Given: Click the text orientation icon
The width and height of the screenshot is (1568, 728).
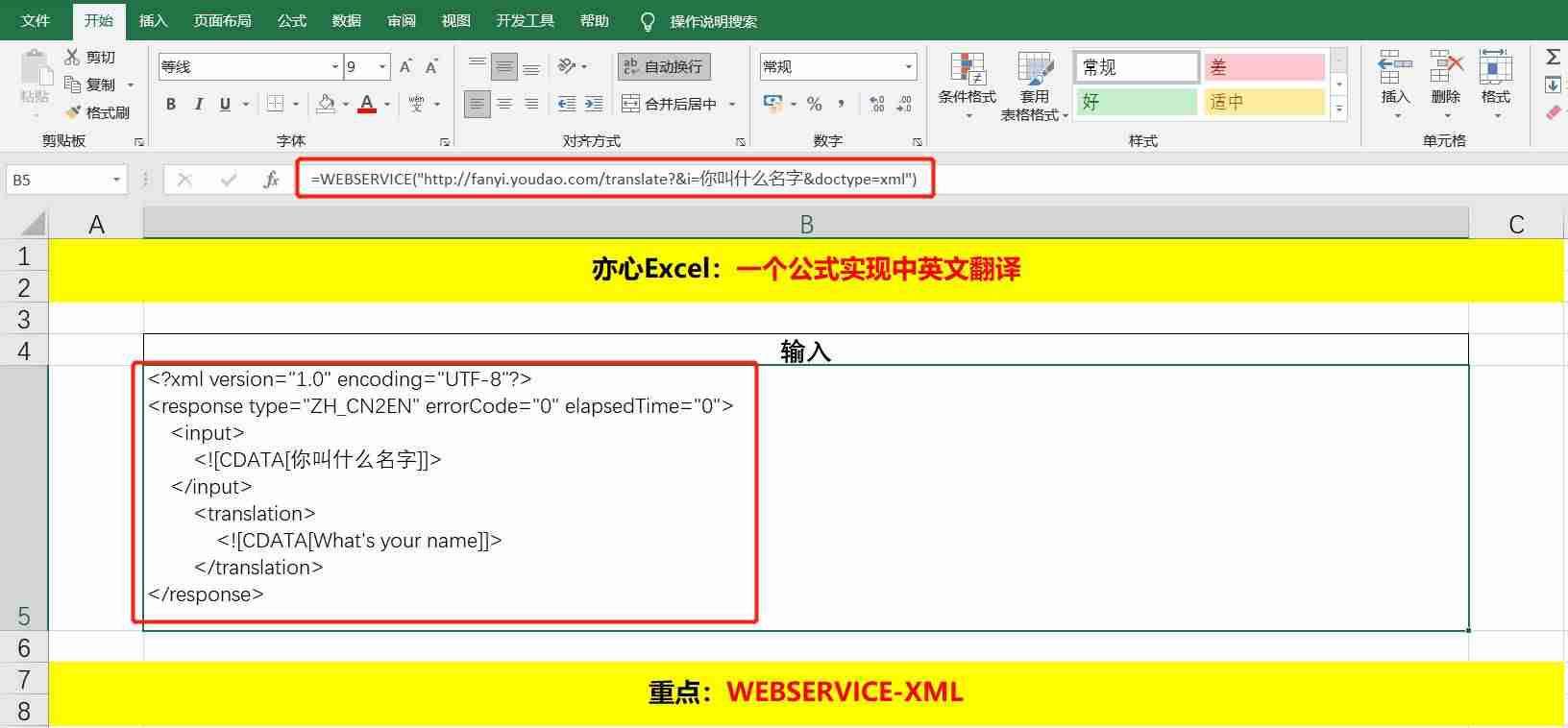Looking at the screenshot, I should pos(567,66).
